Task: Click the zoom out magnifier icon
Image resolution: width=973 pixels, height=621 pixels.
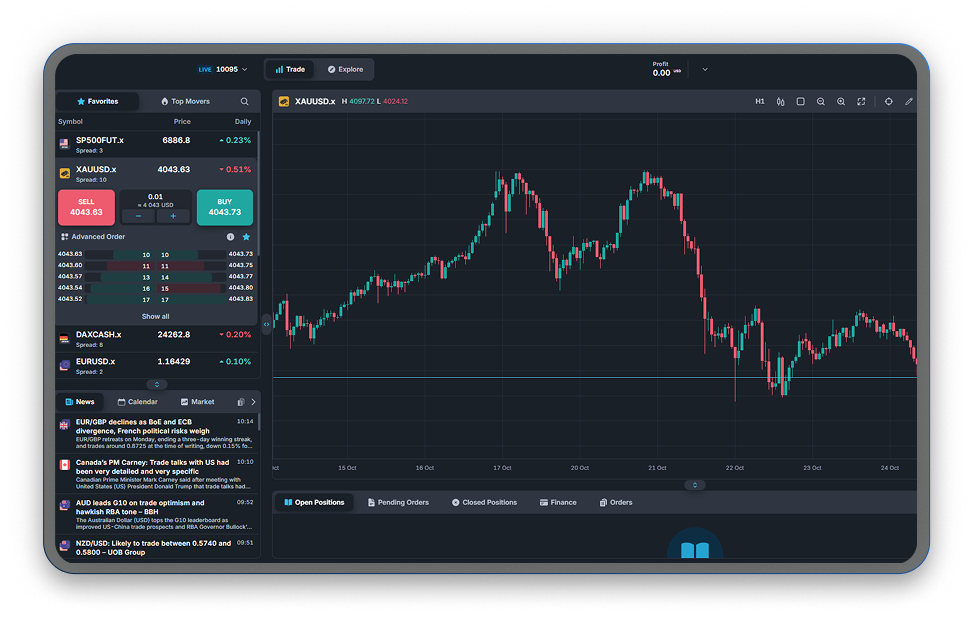Action: click(x=821, y=101)
